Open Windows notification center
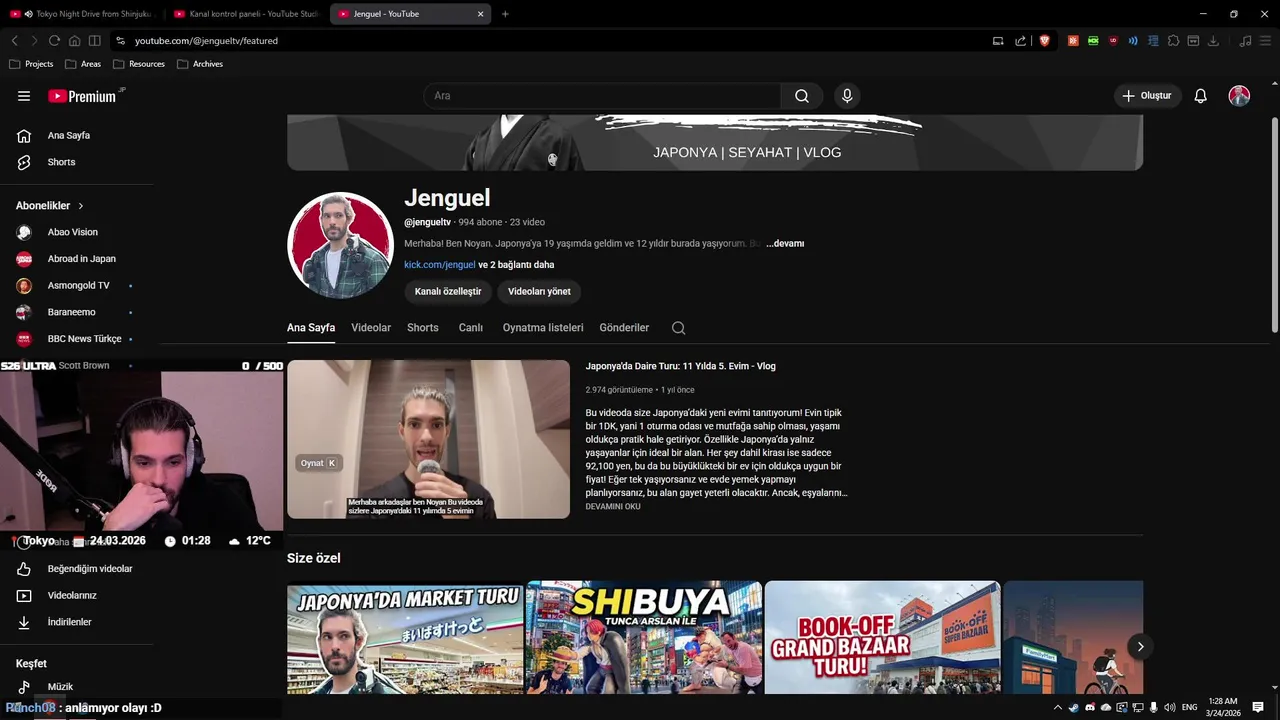 pos(1258,707)
